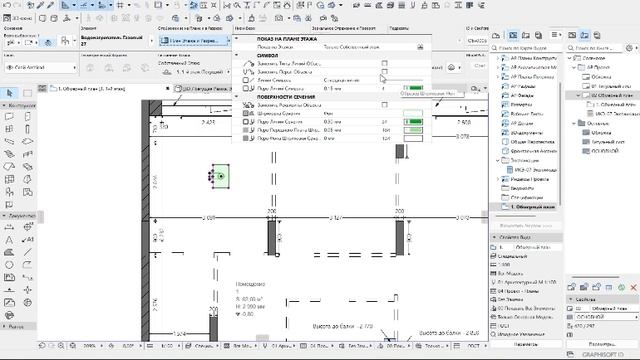This screenshot has height=360, width=640.
Task: Select the Door tool
Action: (x=27, y=117)
